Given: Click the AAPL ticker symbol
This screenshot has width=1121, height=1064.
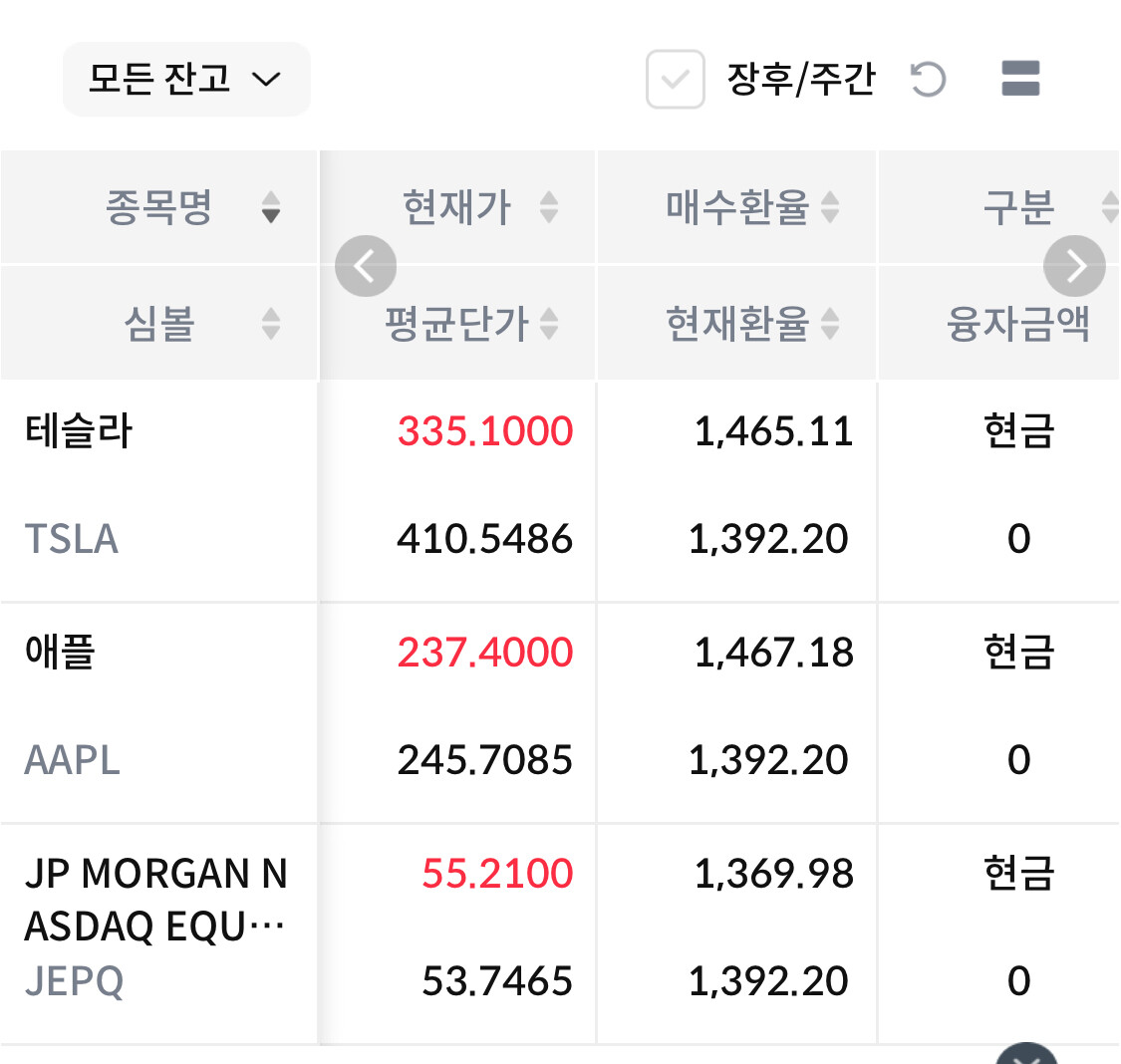Looking at the screenshot, I should (72, 760).
